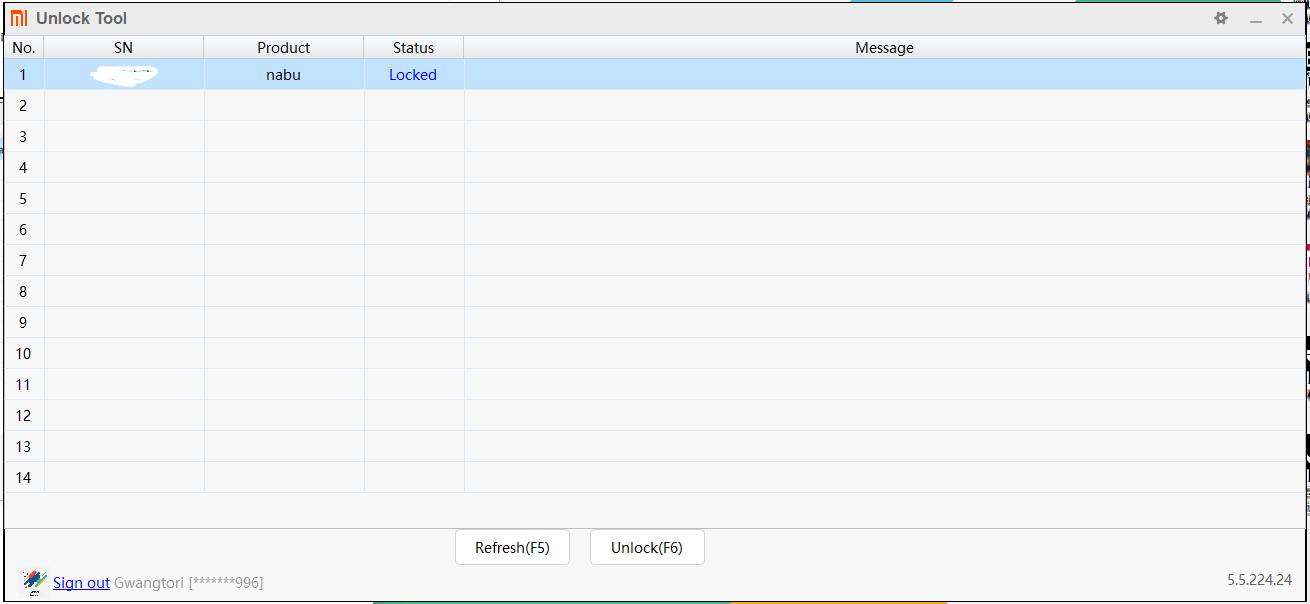Select the nabu product cell
The width and height of the screenshot is (1310, 604).
pyautogui.click(x=284, y=74)
